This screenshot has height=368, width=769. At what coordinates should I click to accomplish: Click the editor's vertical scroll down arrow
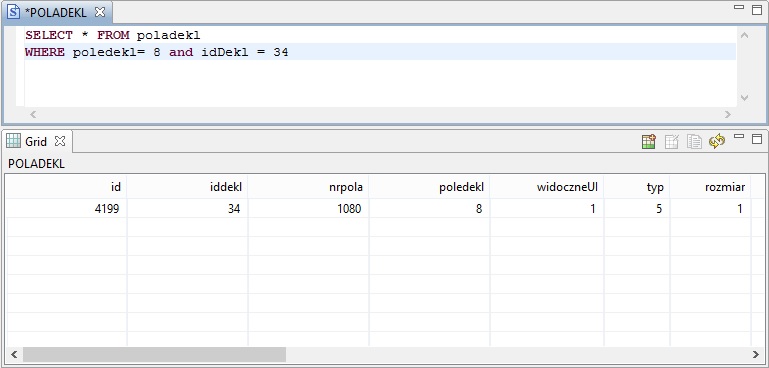coord(744,98)
